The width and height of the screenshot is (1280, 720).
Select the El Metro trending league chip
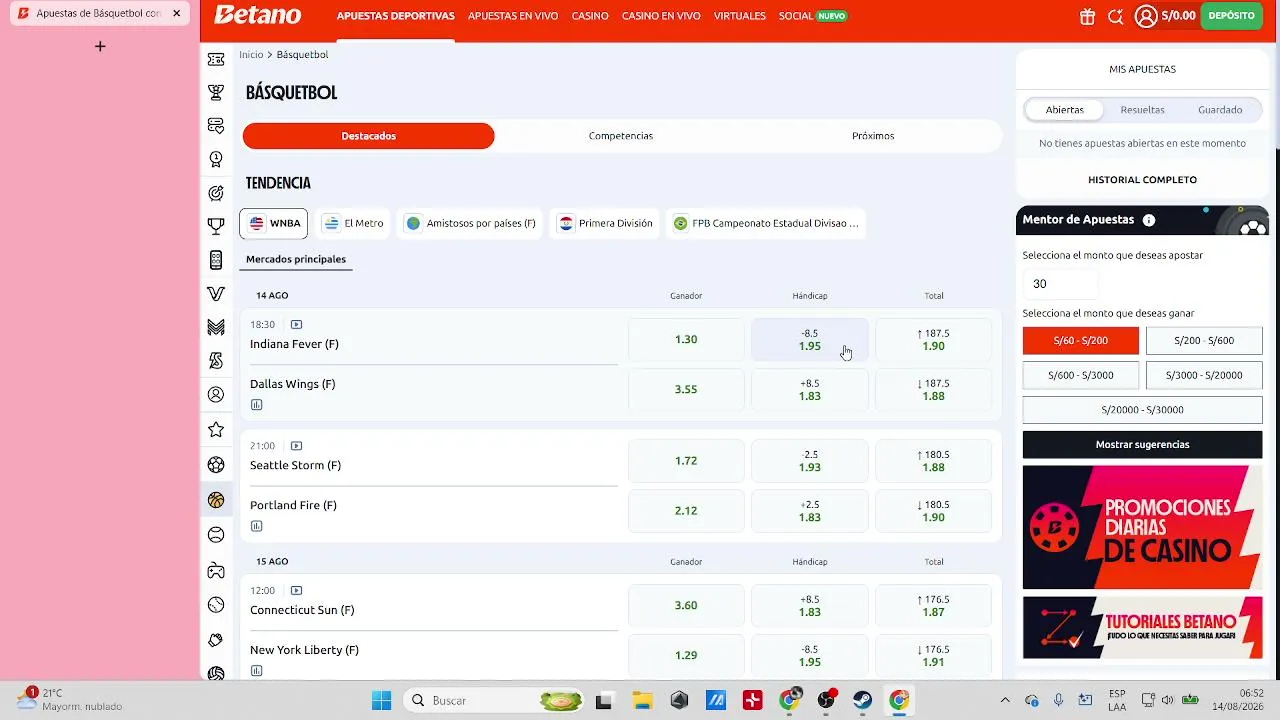pos(353,223)
